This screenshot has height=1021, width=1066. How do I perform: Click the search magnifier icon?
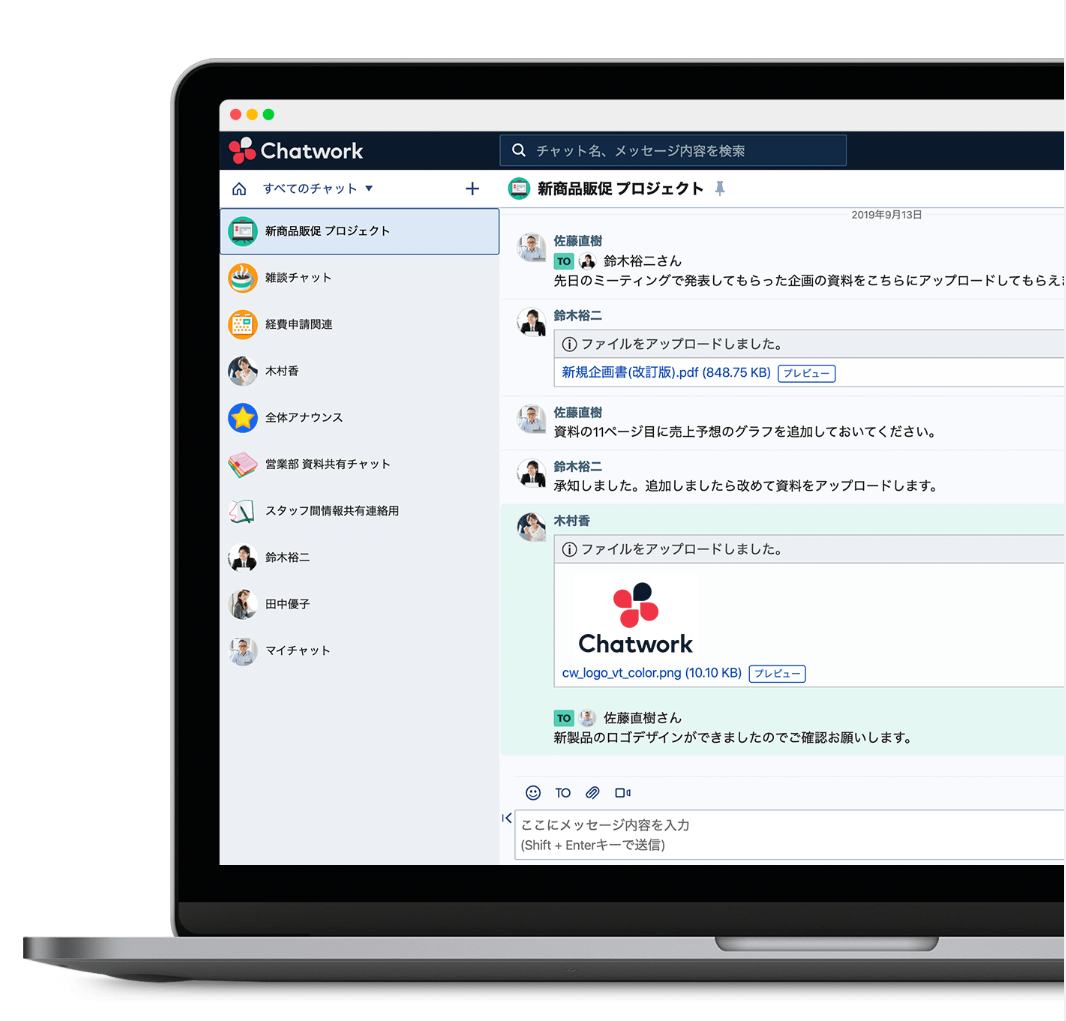click(x=518, y=150)
